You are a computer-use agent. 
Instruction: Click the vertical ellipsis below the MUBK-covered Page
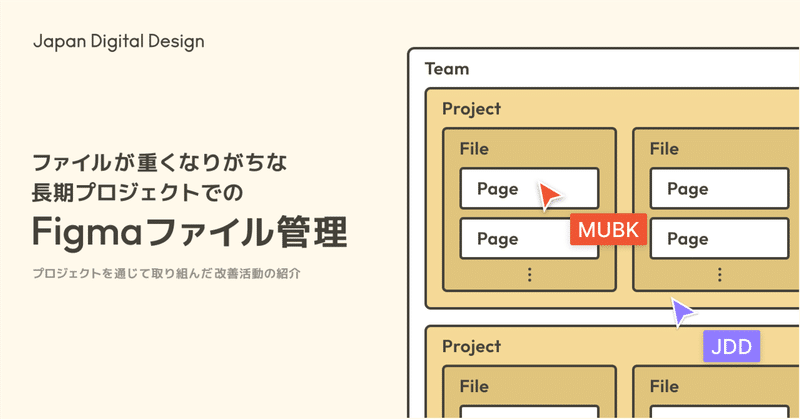(x=529, y=275)
